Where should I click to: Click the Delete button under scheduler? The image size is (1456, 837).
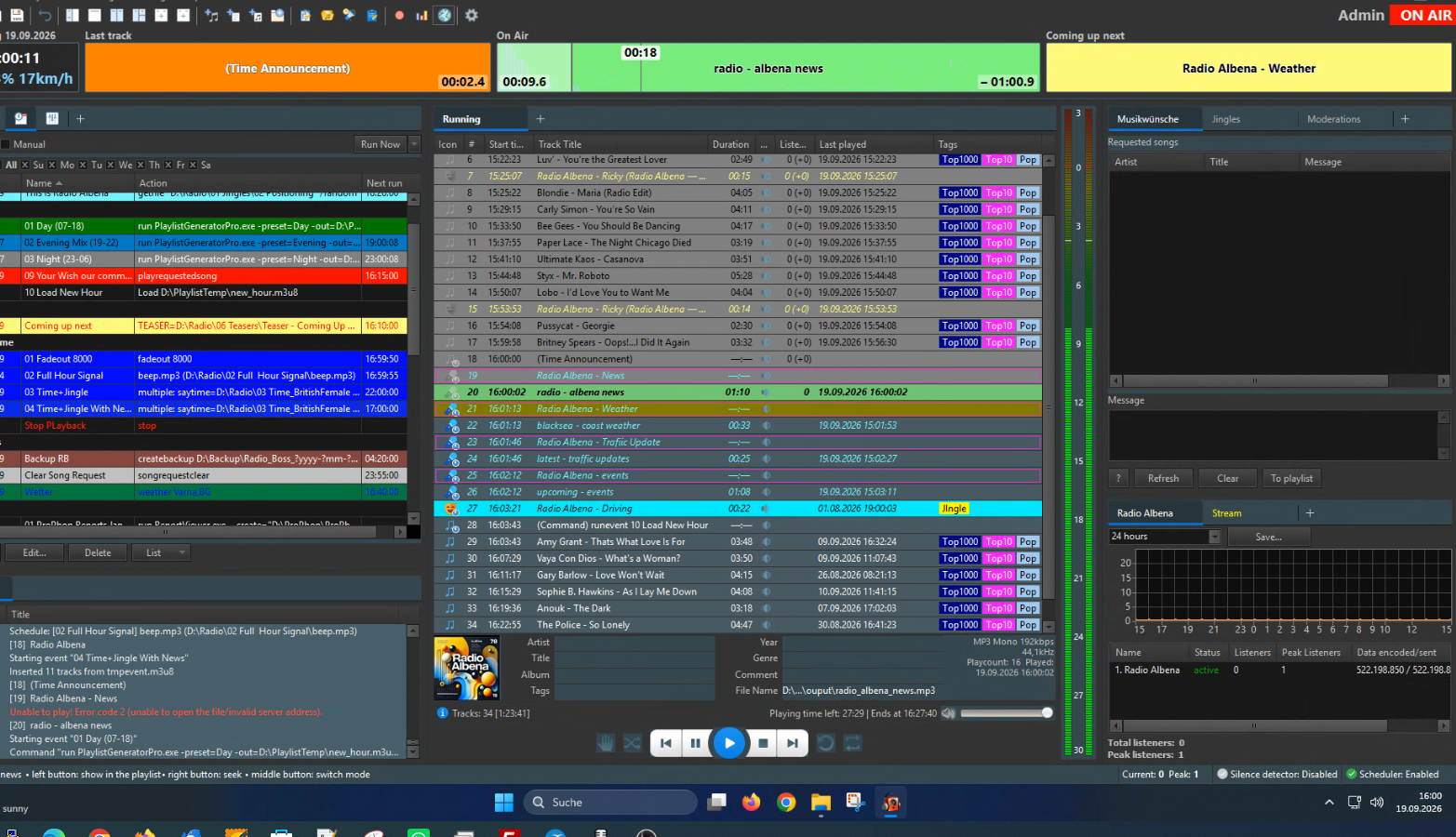98,552
